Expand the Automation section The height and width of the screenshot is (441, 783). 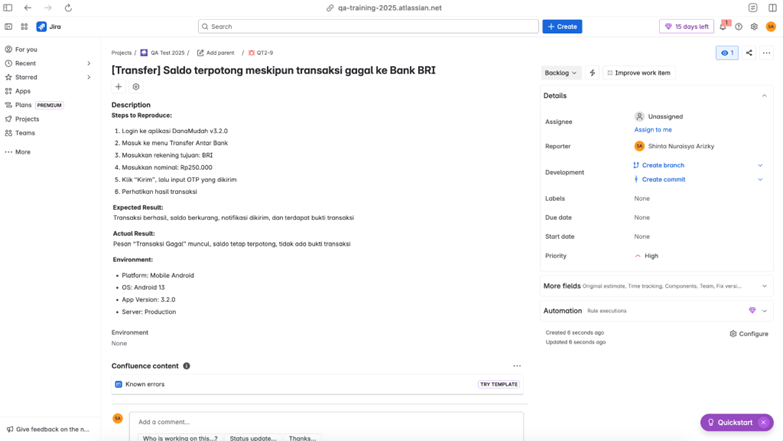pyautogui.click(x=764, y=310)
